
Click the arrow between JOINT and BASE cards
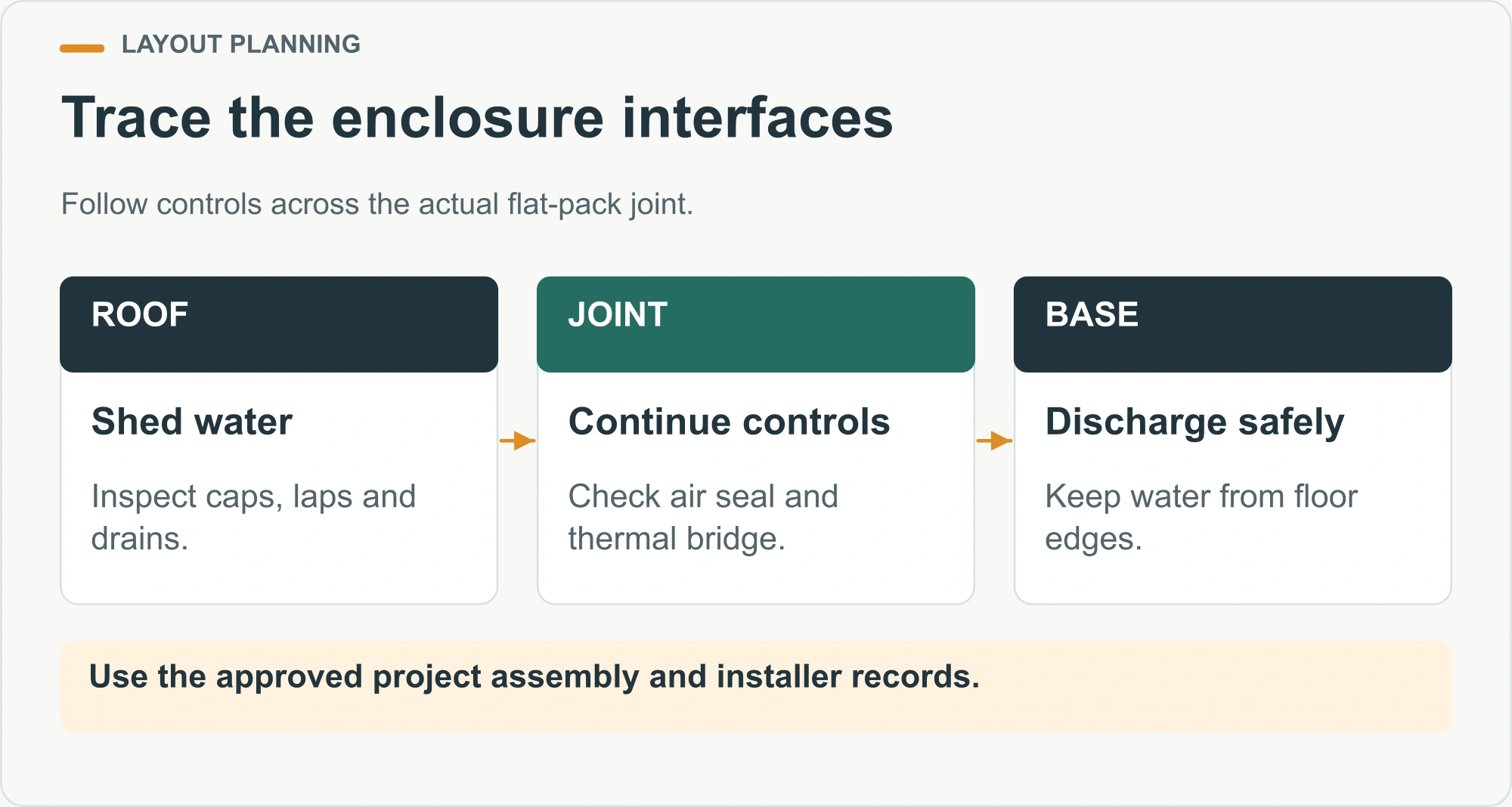pos(995,441)
